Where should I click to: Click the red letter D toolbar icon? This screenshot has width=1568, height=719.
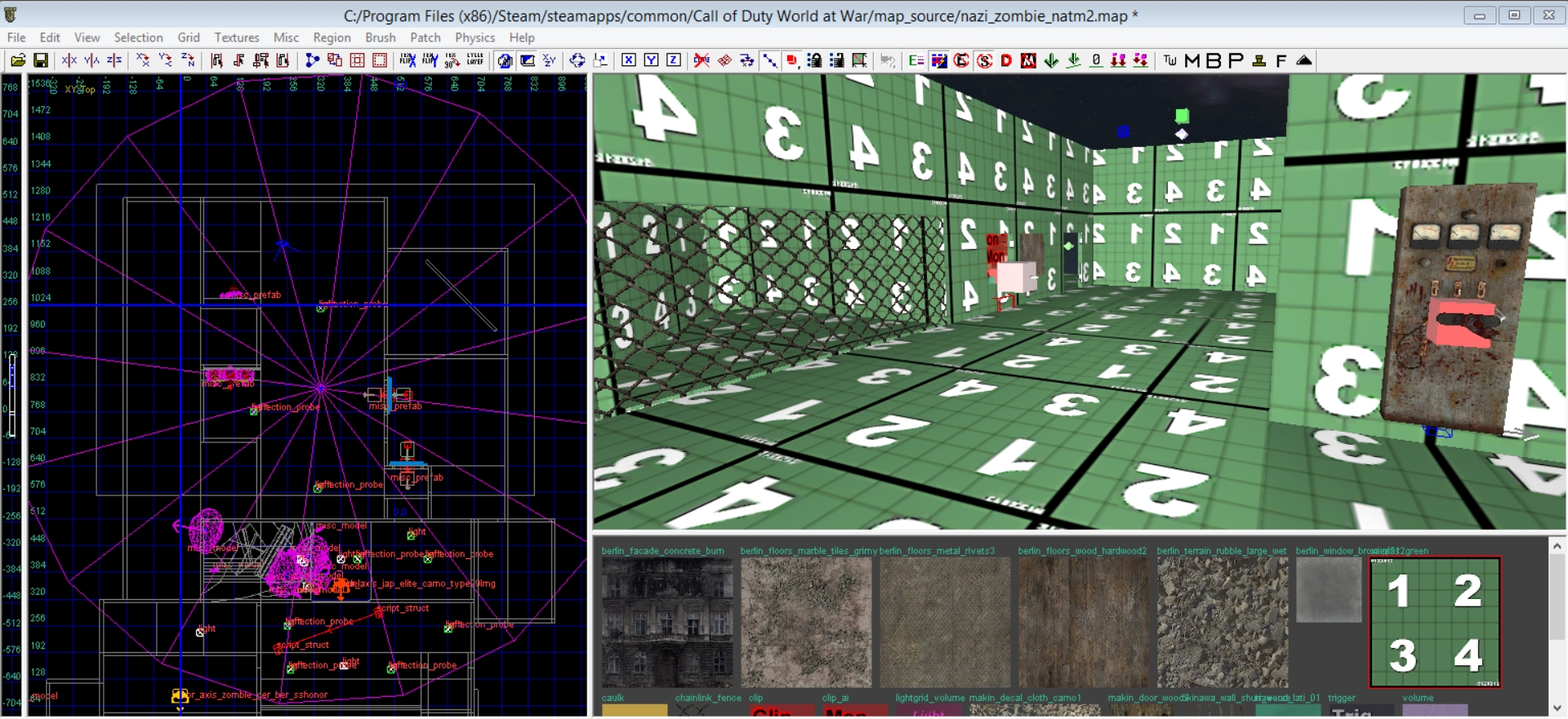1006,60
